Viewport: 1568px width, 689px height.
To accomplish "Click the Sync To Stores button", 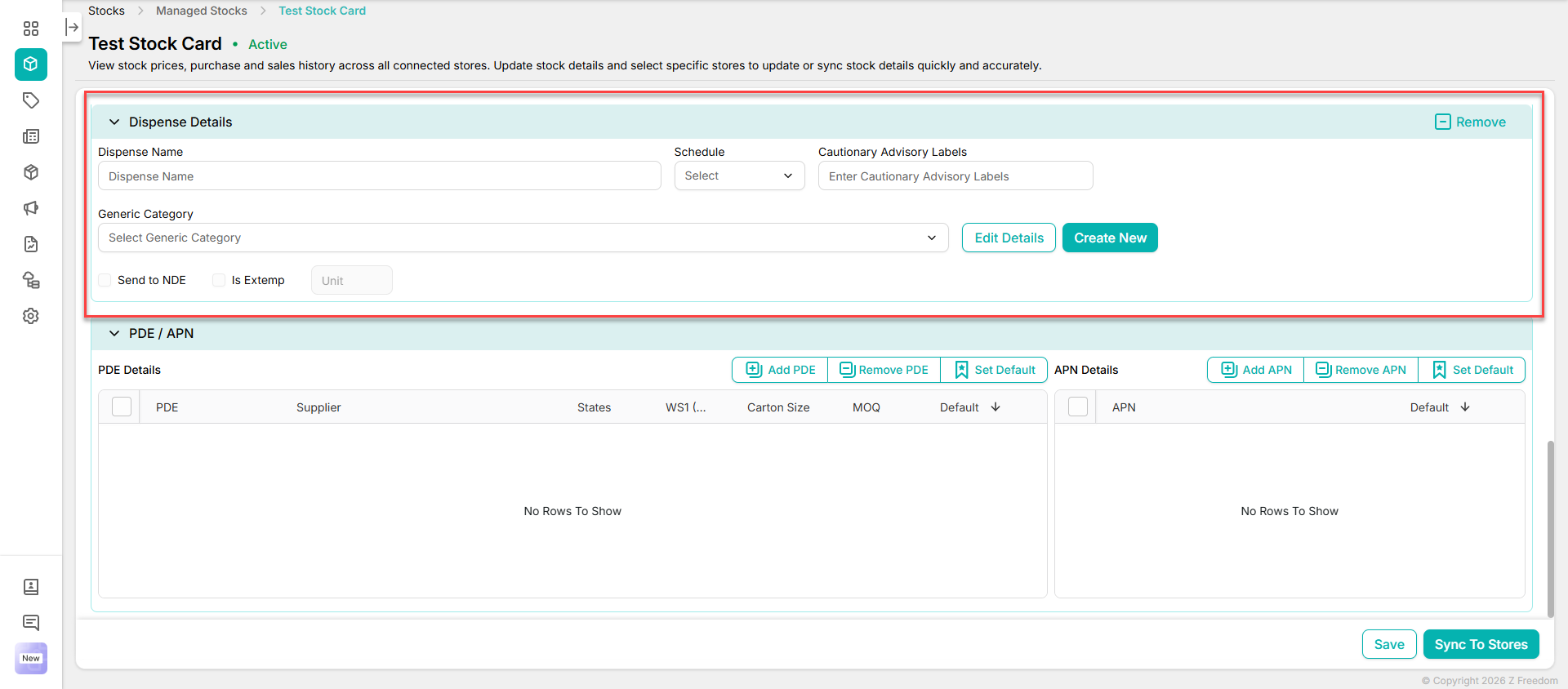I will (x=1481, y=644).
